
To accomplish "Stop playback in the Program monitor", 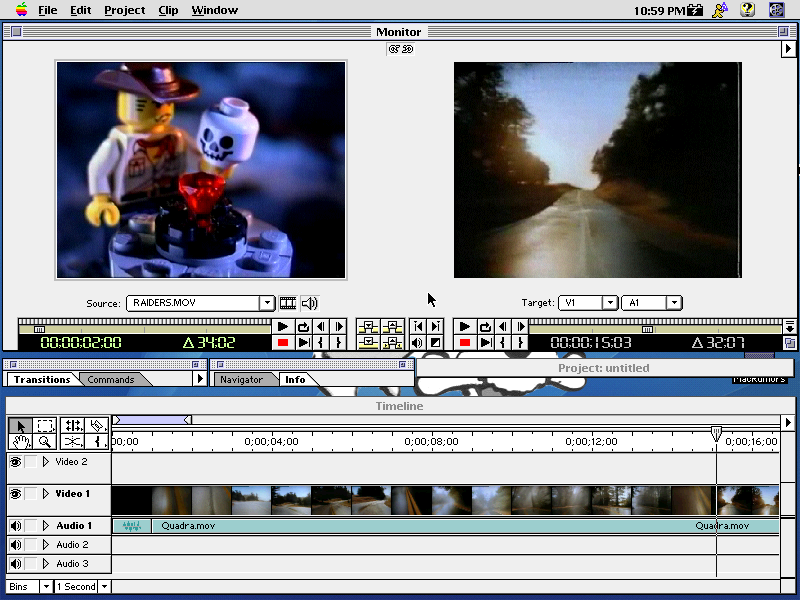I will click(x=464, y=342).
